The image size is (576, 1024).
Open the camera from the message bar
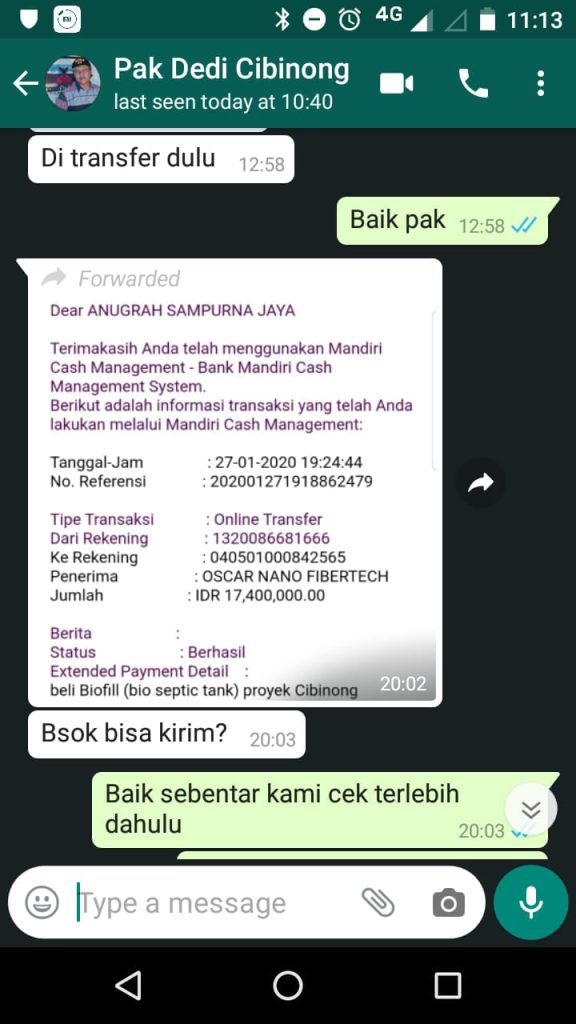(449, 903)
